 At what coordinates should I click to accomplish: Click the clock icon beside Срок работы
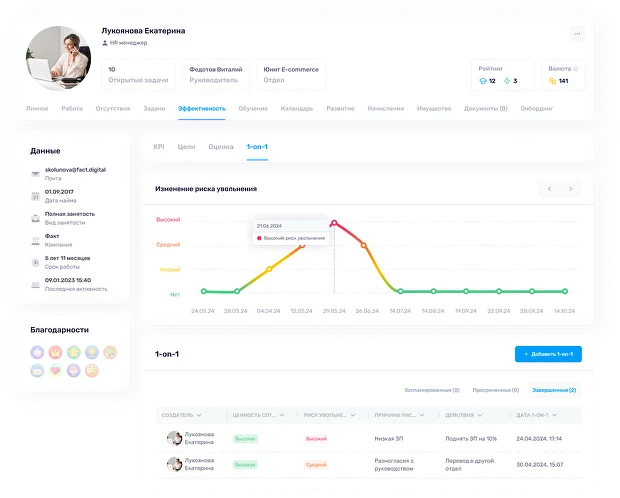click(x=36, y=262)
